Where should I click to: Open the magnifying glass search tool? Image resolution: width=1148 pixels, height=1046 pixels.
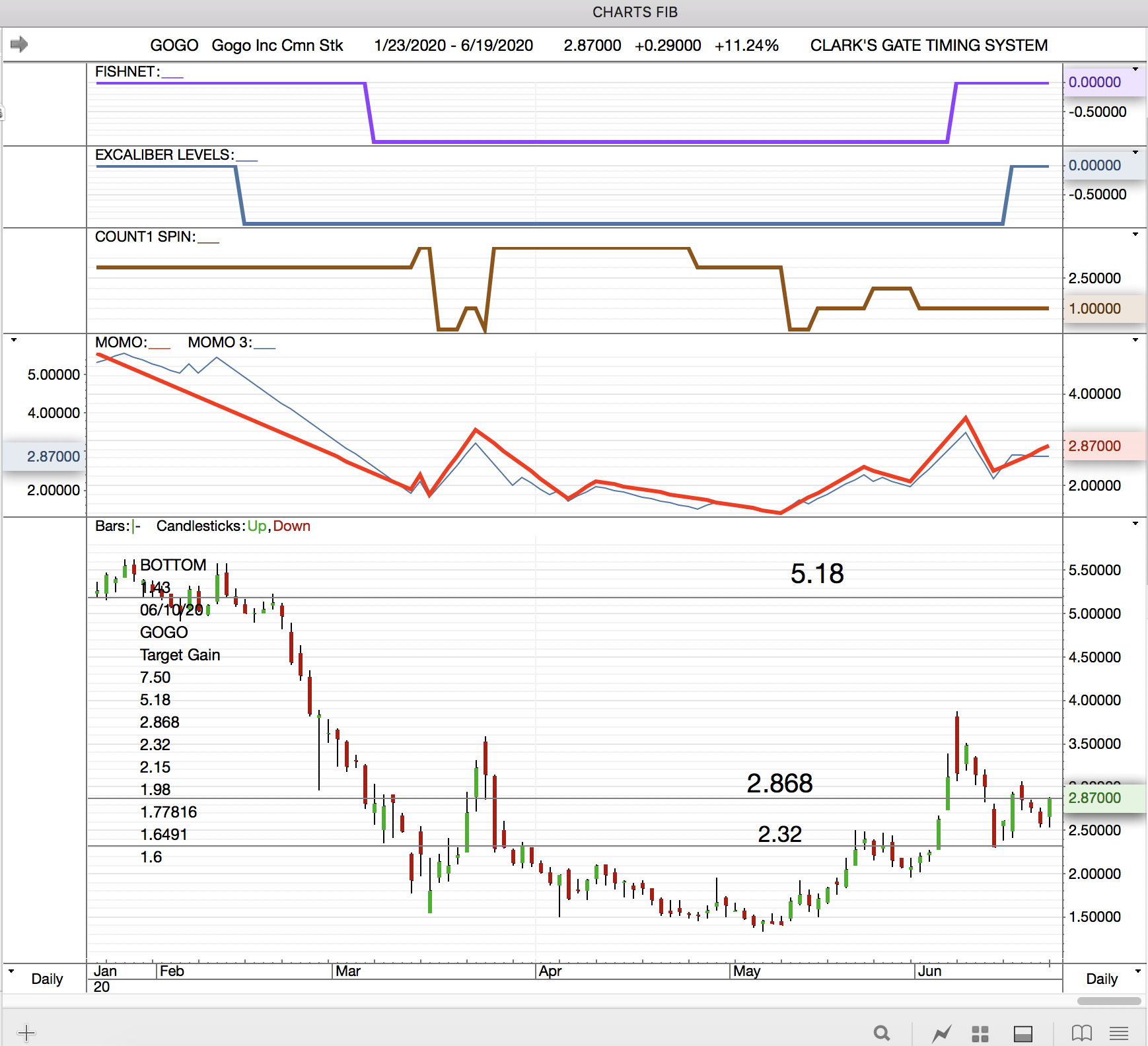click(x=881, y=1033)
